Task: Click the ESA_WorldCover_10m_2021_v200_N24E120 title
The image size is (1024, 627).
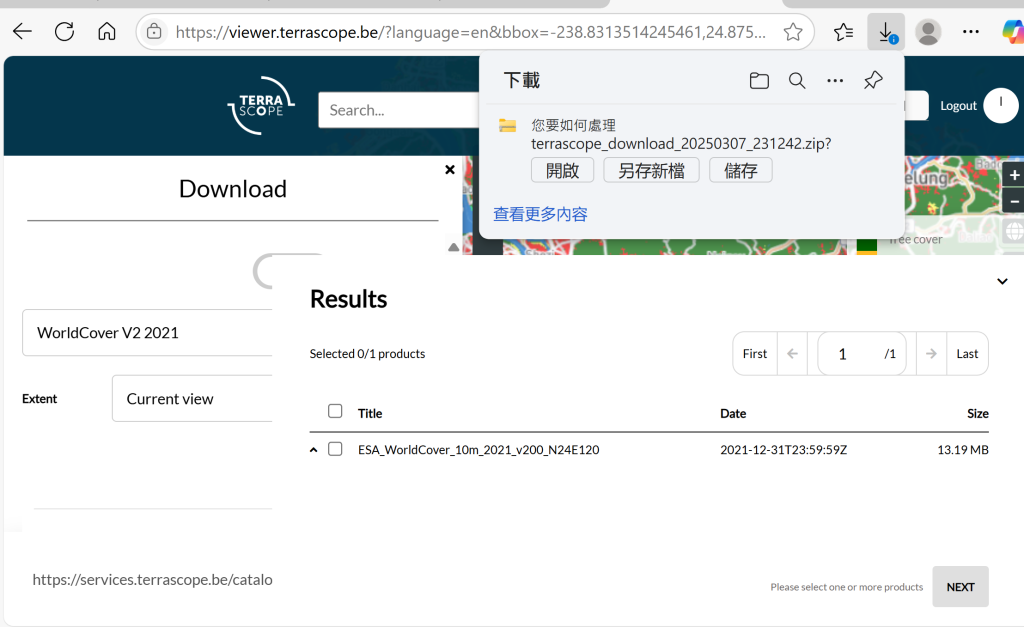Action: (479, 449)
